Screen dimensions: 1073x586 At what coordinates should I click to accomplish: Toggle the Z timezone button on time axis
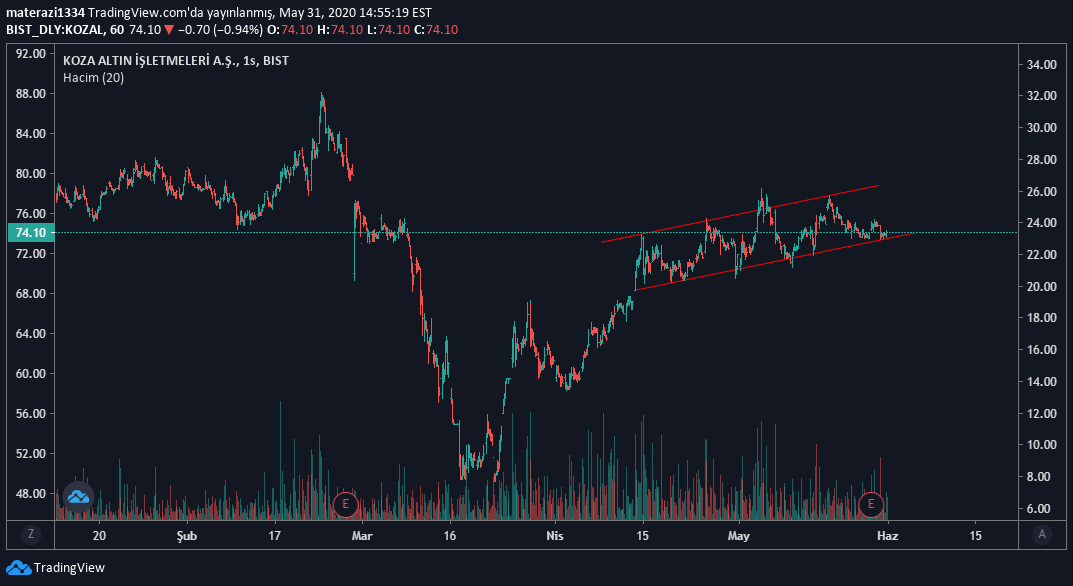tap(31, 535)
